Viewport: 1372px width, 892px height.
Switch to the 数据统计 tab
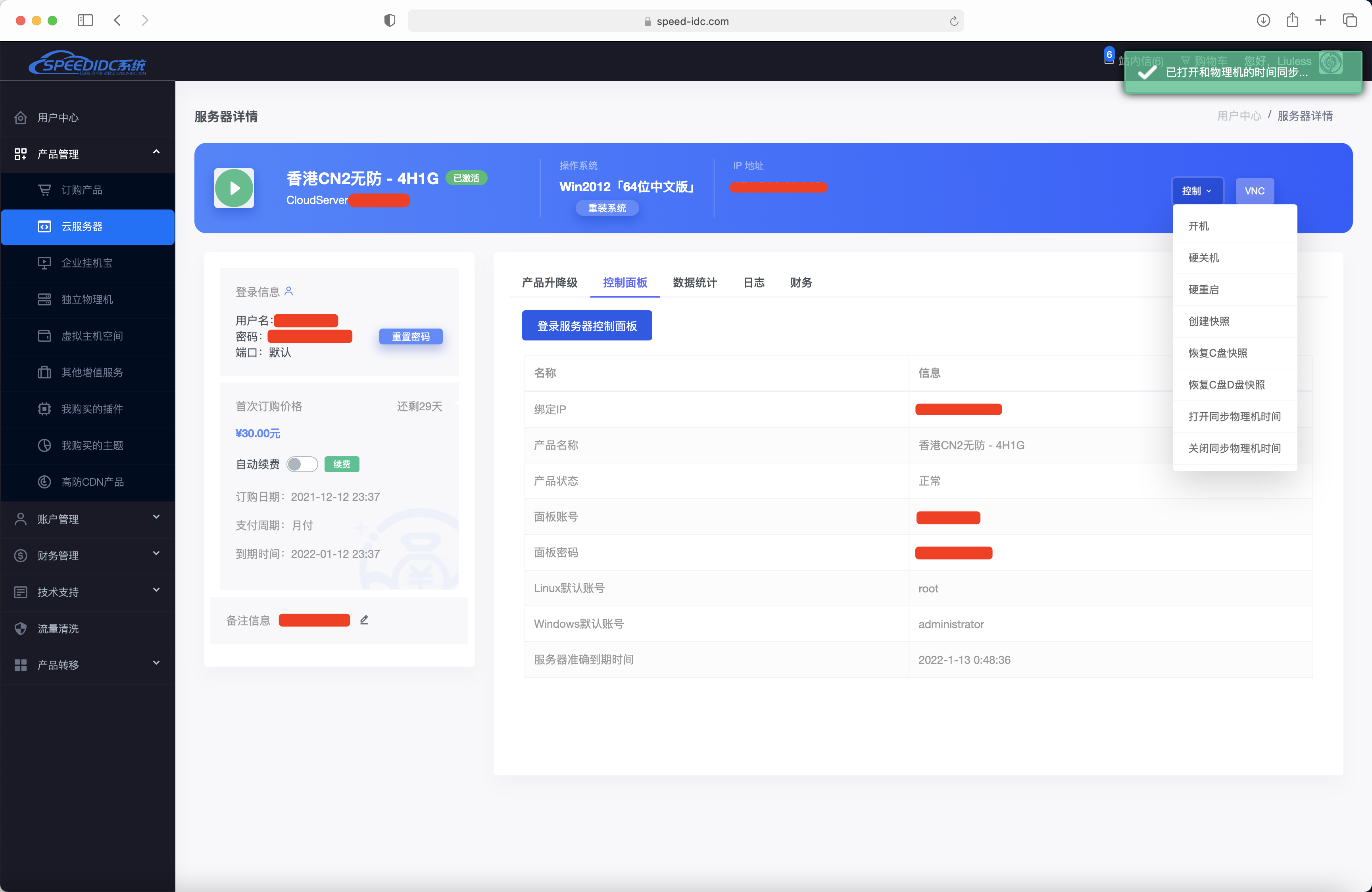pyautogui.click(x=695, y=283)
